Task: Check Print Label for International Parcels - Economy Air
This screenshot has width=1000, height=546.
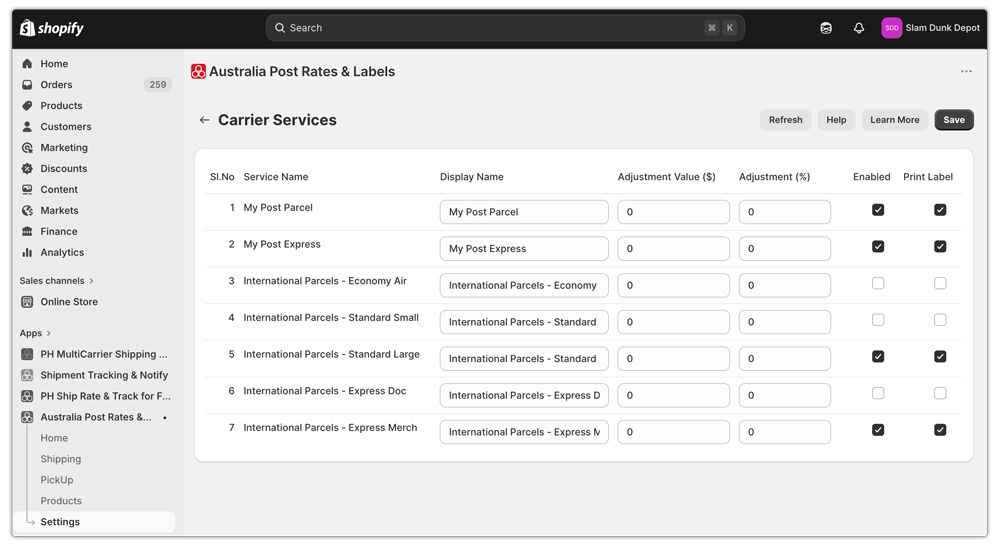Action: click(x=940, y=283)
